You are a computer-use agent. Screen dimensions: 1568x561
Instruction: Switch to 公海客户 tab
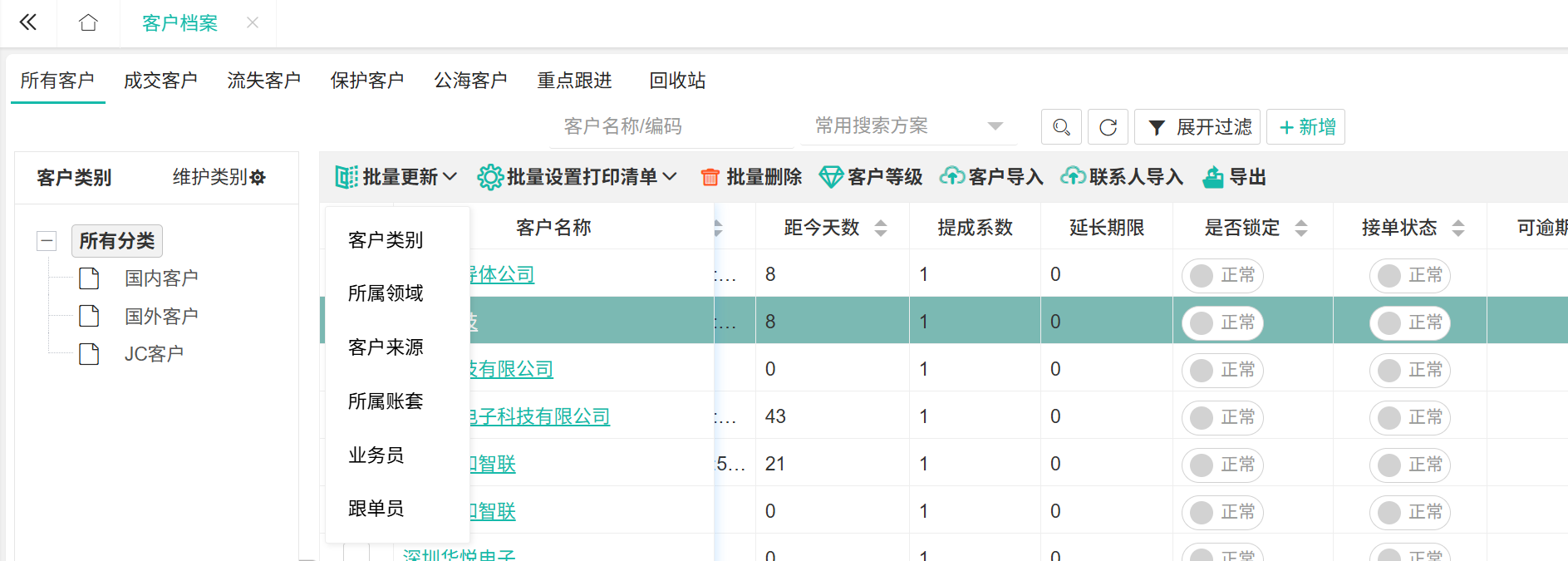click(470, 81)
